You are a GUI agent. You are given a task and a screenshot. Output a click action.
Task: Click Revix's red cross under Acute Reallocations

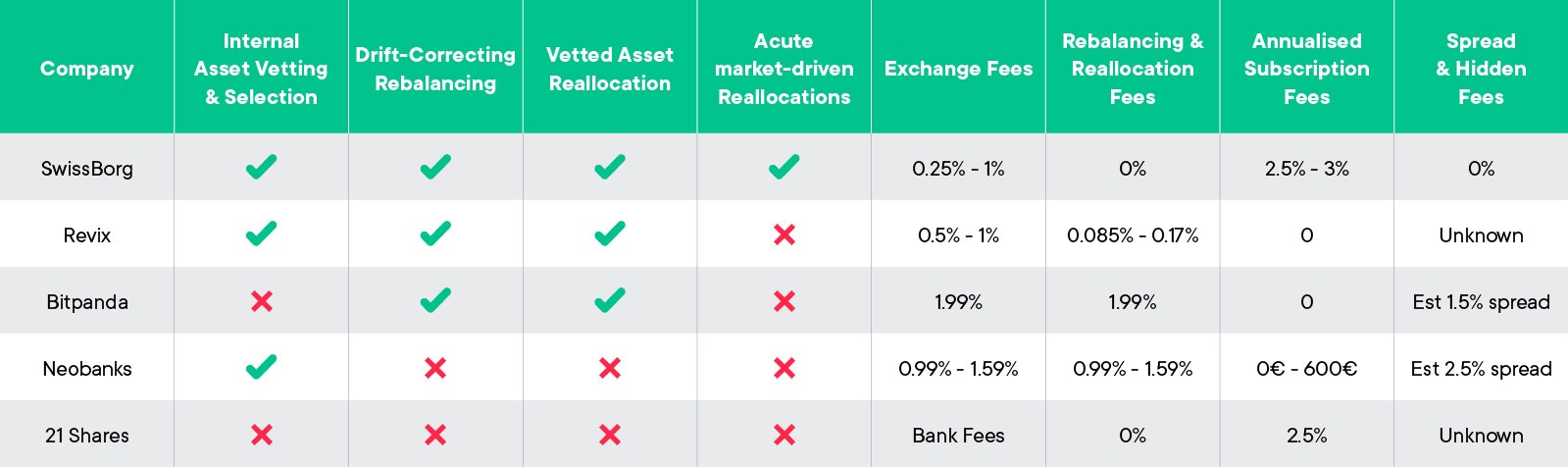coord(784,234)
